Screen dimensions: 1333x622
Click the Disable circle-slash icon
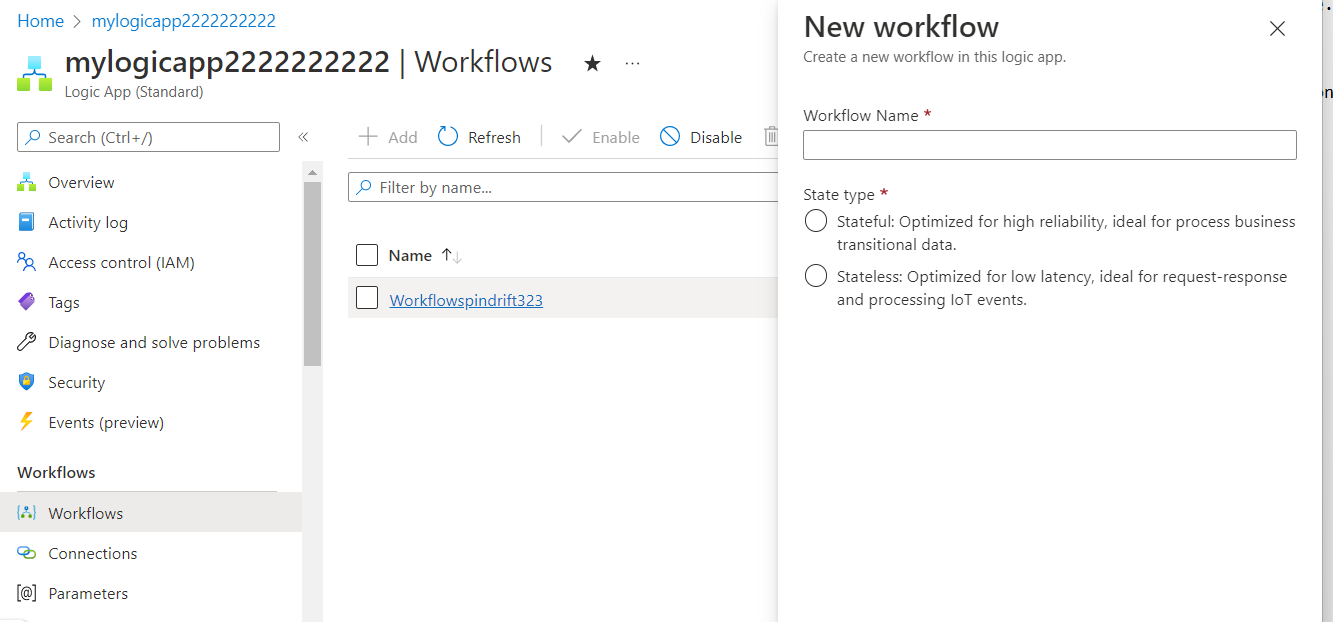pos(670,137)
